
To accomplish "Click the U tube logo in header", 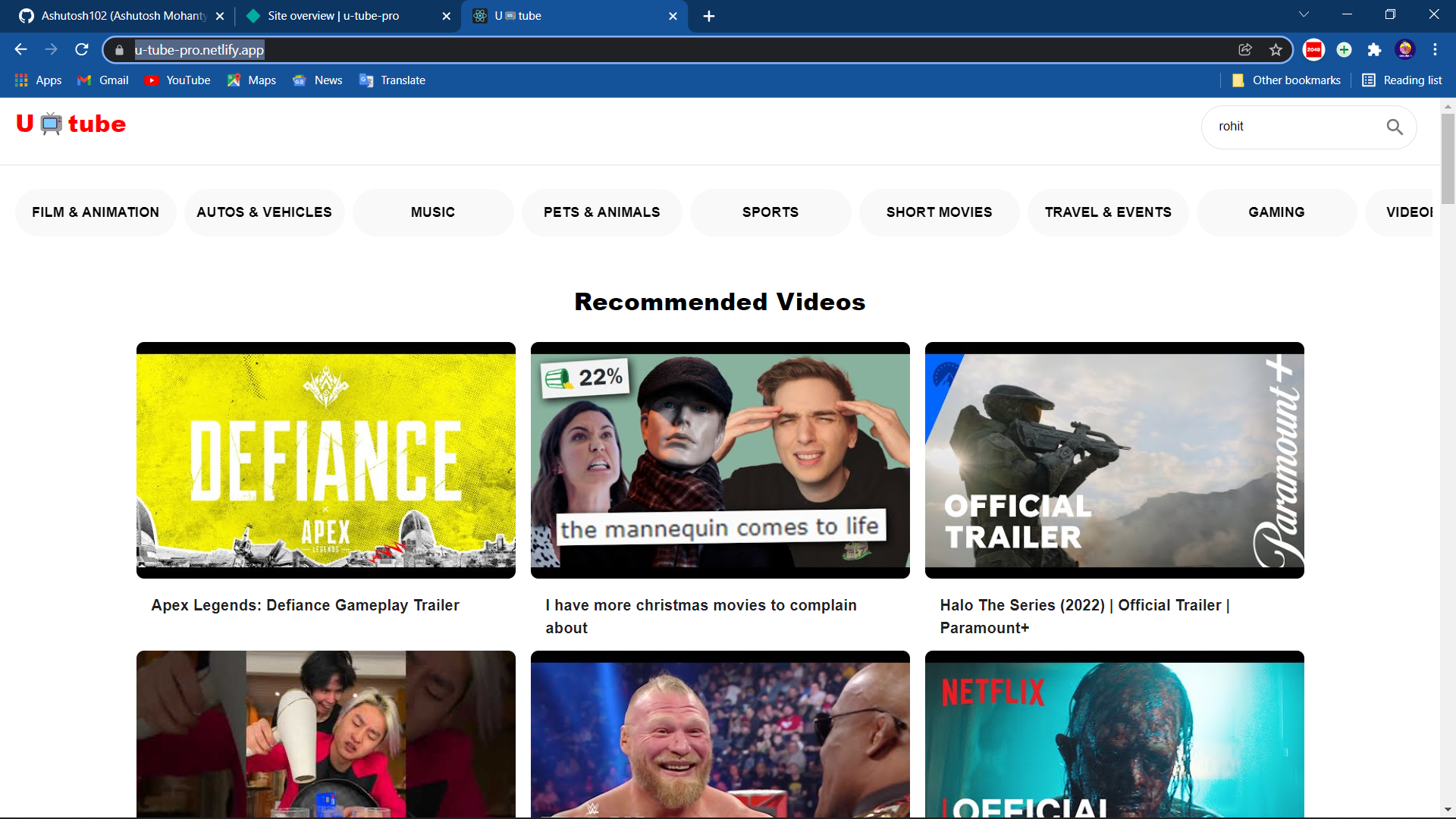I will [x=71, y=124].
